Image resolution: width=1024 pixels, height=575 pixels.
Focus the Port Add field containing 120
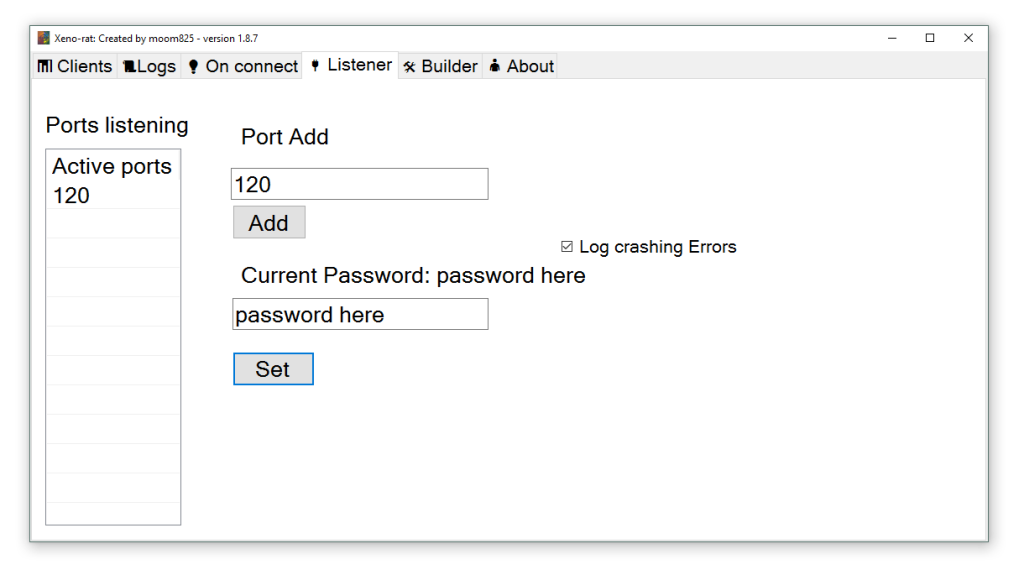(359, 184)
